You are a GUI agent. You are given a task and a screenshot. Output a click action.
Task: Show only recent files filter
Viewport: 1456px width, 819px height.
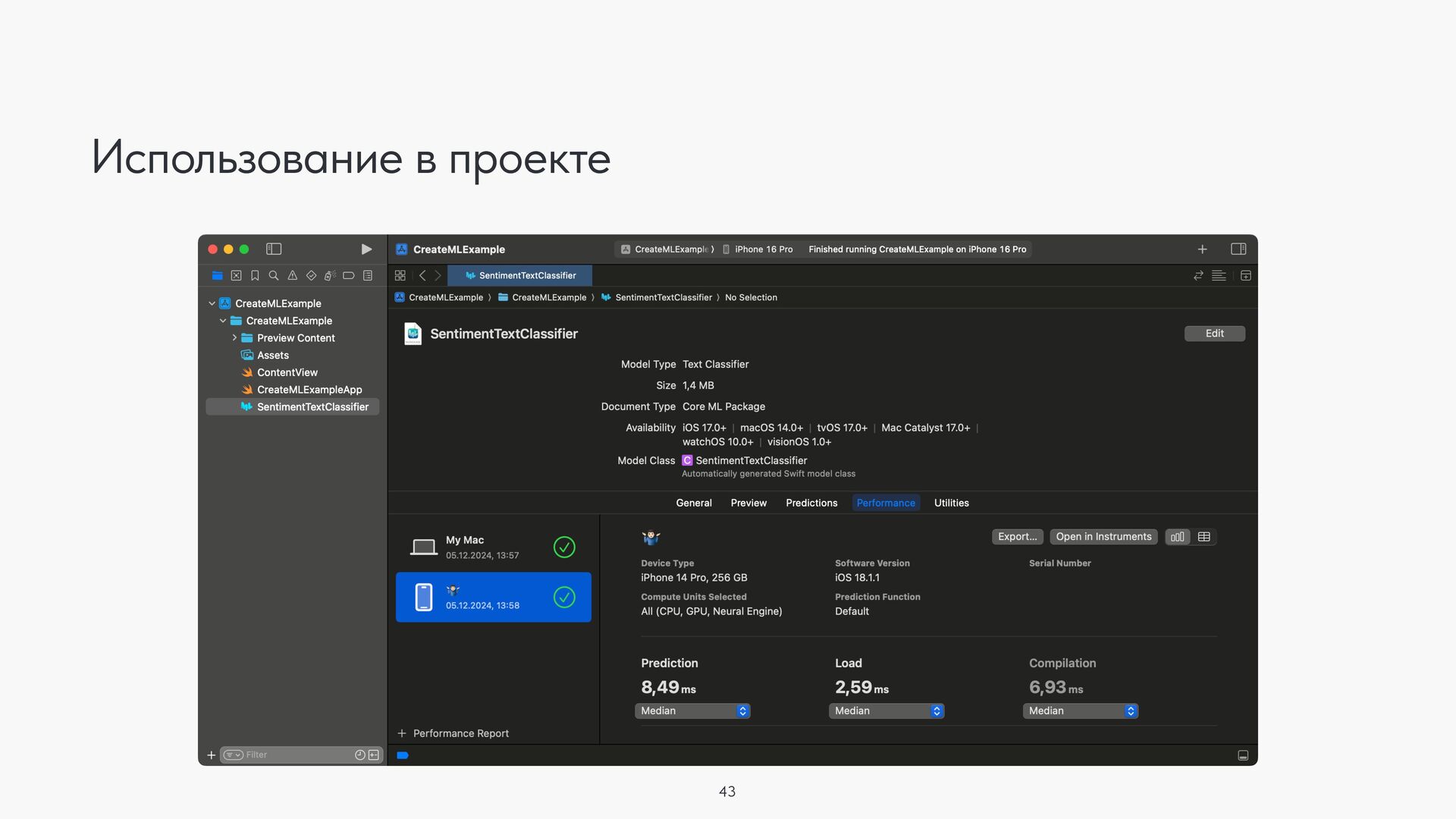coord(360,755)
